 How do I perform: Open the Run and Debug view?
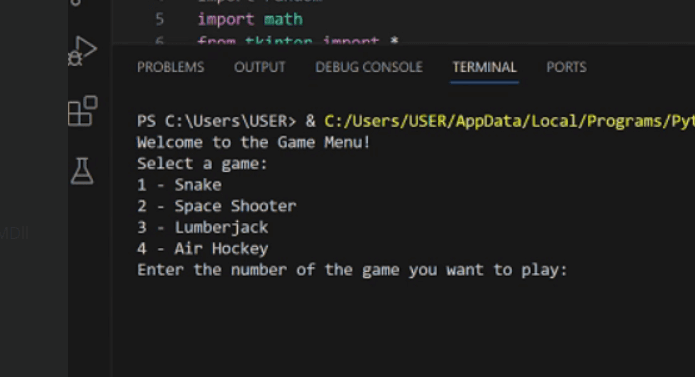point(82,51)
